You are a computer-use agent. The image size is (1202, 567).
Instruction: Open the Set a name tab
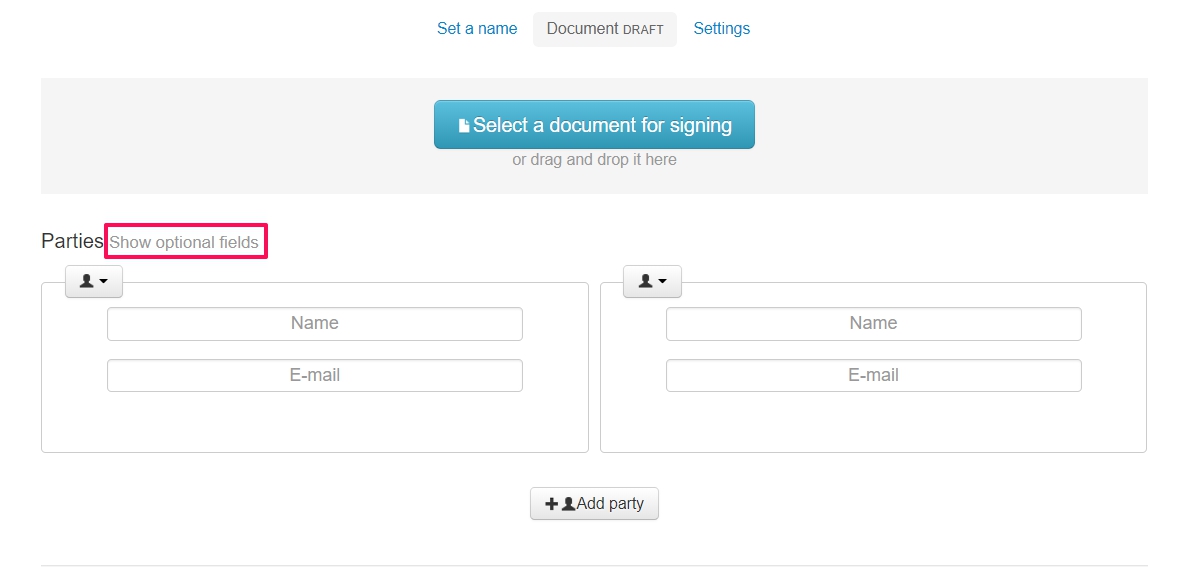click(477, 29)
